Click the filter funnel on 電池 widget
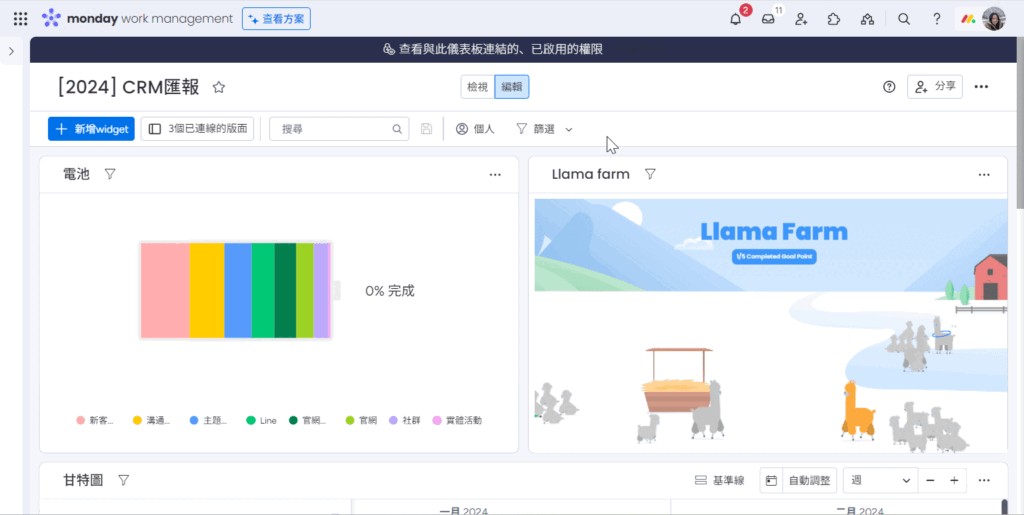This screenshot has height=515, width=1024. point(110,174)
